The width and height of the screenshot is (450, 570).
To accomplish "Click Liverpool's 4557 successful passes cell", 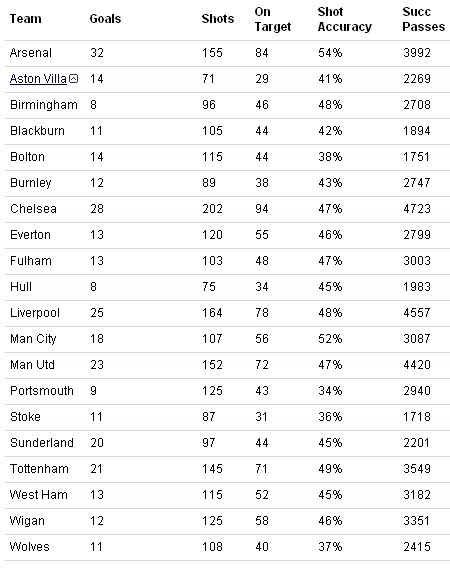I will coord(417,313).
